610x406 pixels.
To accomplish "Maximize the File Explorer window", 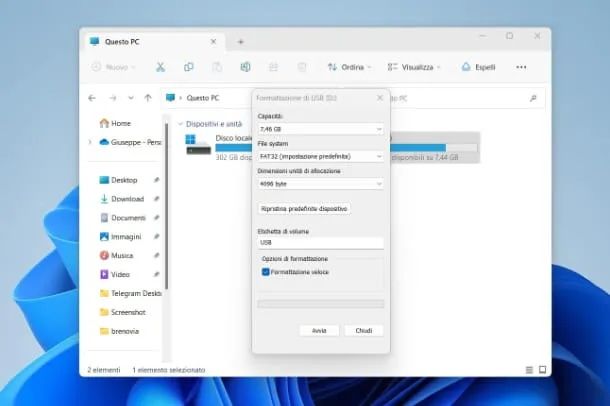I will [x=510, y=36].
